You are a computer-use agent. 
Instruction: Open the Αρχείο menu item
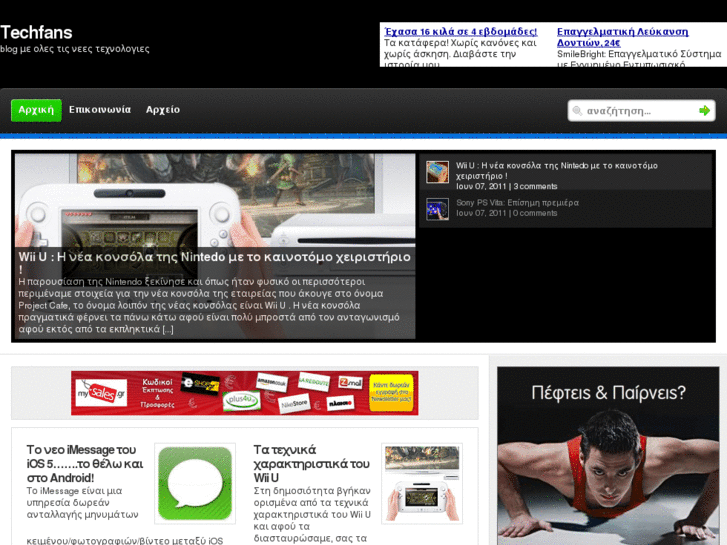(163, 110)
